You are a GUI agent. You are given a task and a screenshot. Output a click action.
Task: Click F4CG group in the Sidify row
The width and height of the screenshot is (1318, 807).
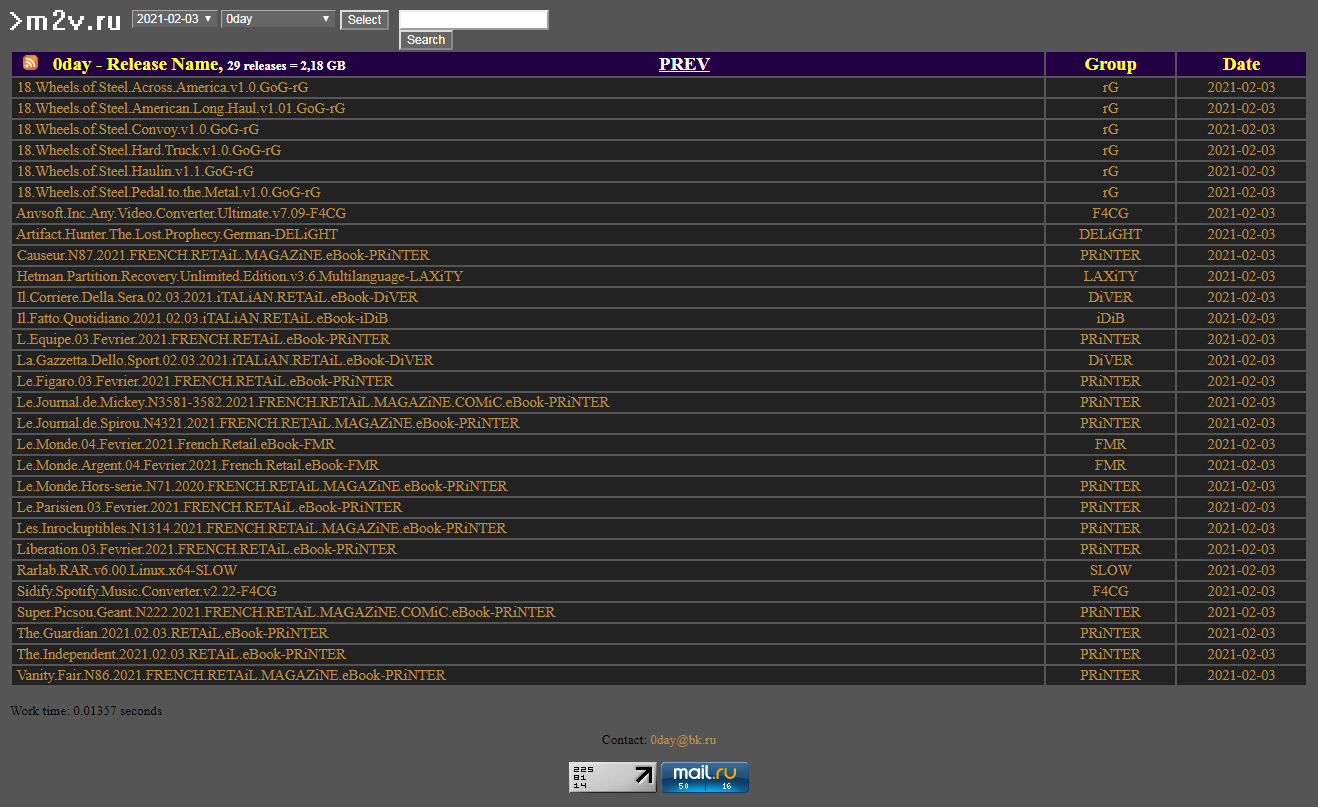pyautogui.click(x=1110, y=591)
